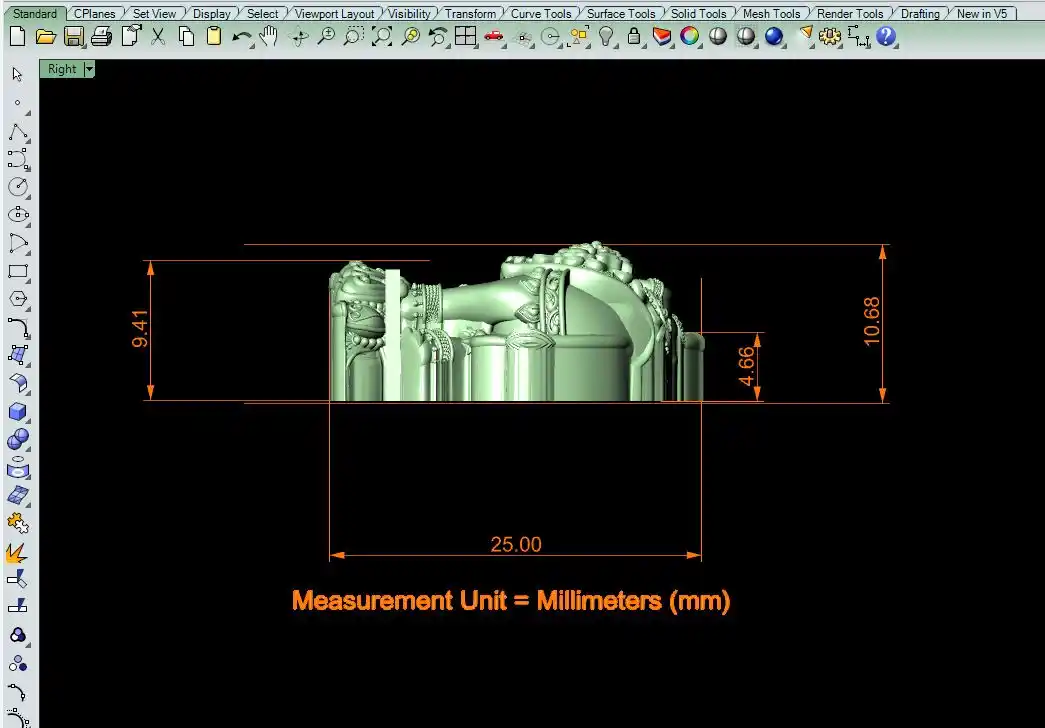
Task: Toggle the Lock objects padlock icon
Action: [634, 37]
